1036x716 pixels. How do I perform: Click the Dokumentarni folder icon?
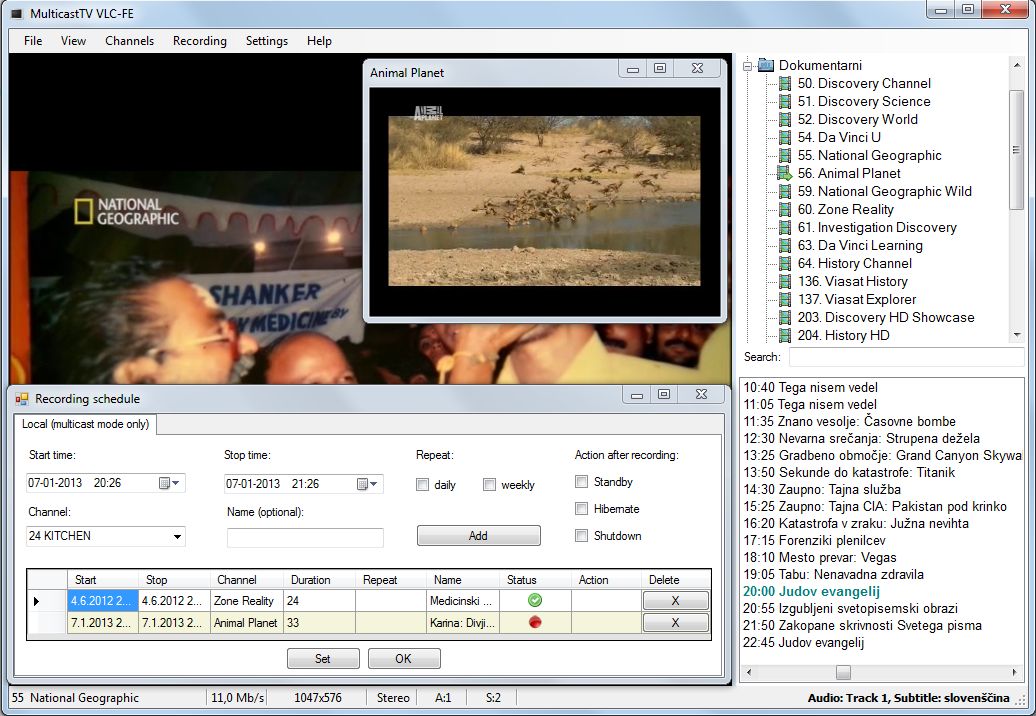tap(766, 65)
